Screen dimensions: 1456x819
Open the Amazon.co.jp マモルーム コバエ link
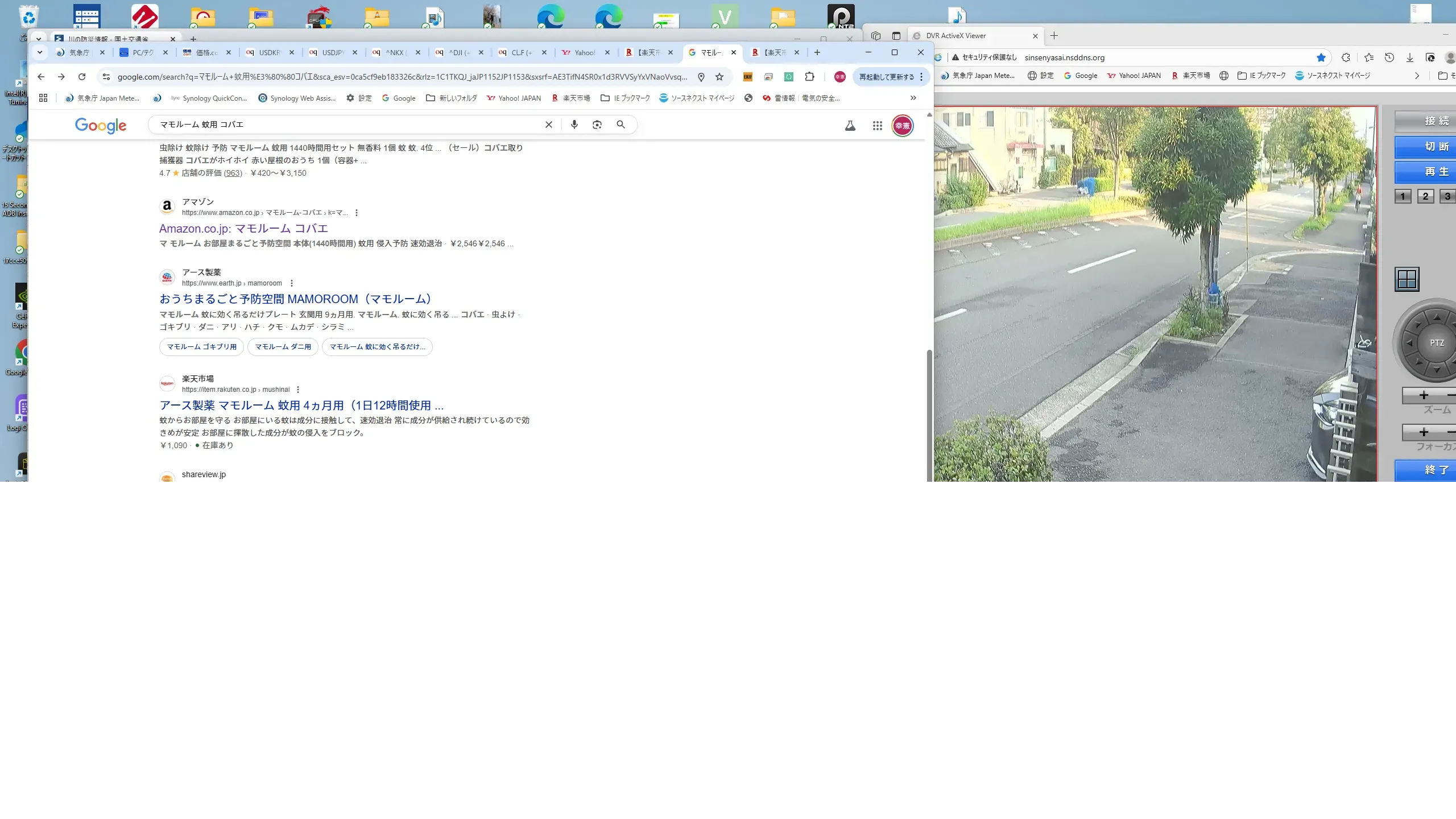point(243,229)
